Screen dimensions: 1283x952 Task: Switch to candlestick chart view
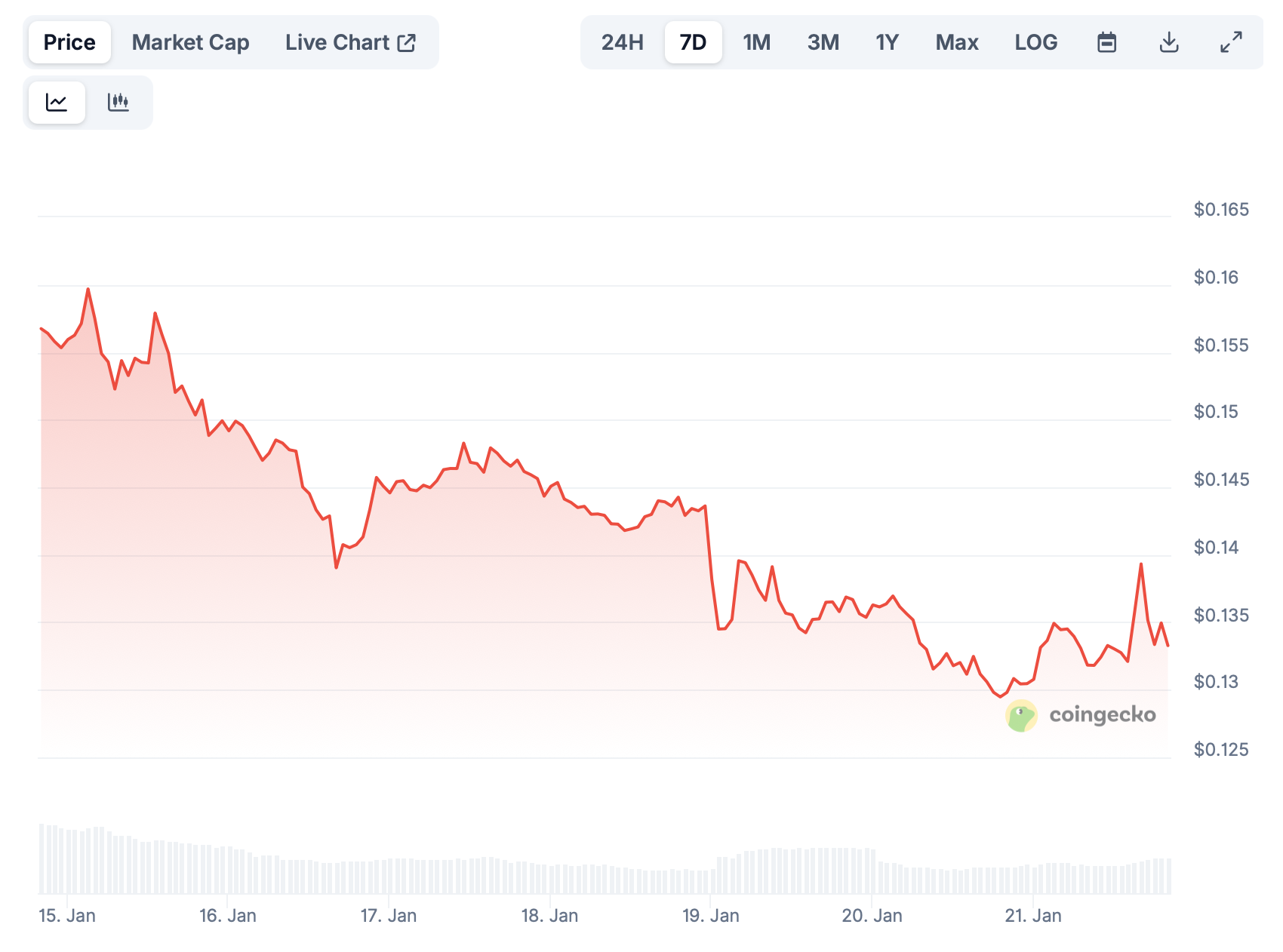point(118,102)
